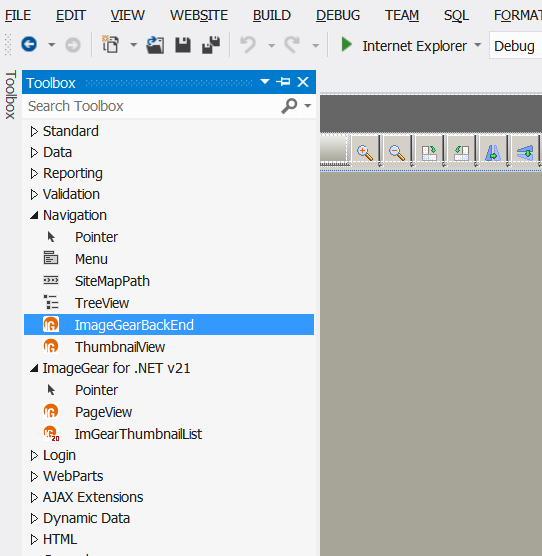Pin the Toolbox panel with Auto Hide

(x=283, y=82)
